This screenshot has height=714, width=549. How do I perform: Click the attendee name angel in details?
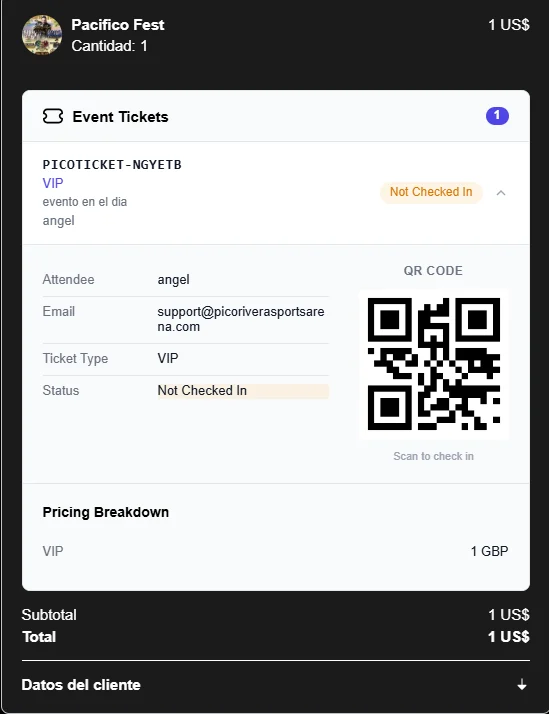click(173, 280)
